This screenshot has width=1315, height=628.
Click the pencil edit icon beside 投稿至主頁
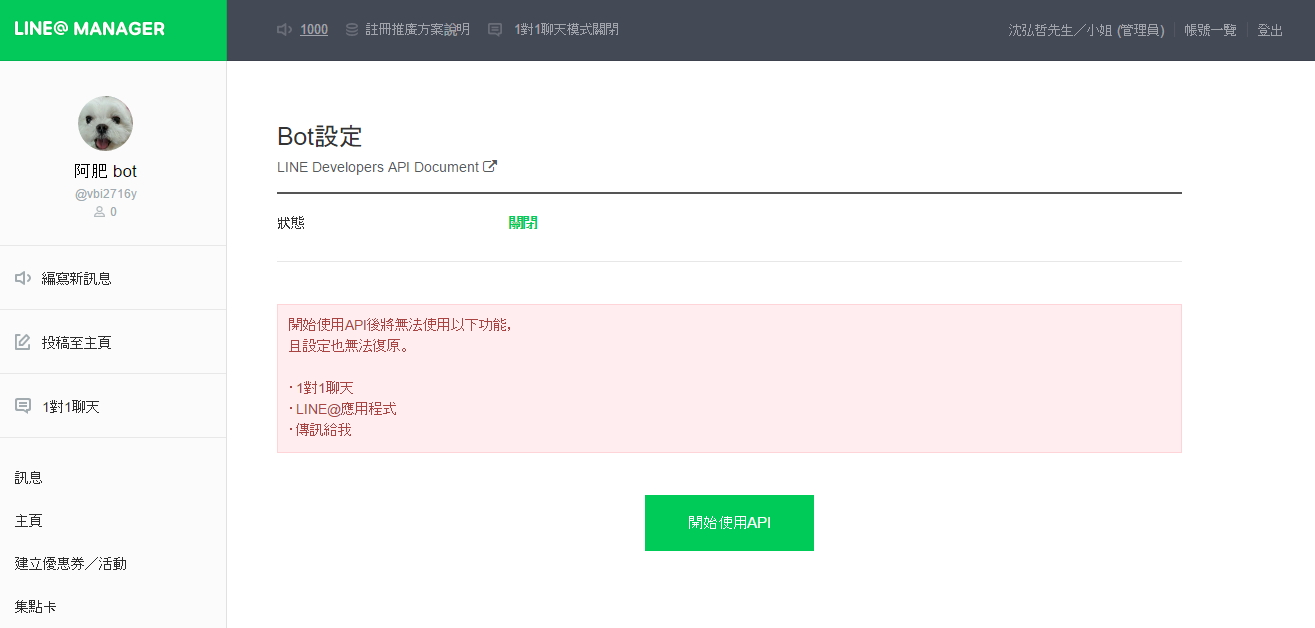pyautogui.click(x=23, y=342)
